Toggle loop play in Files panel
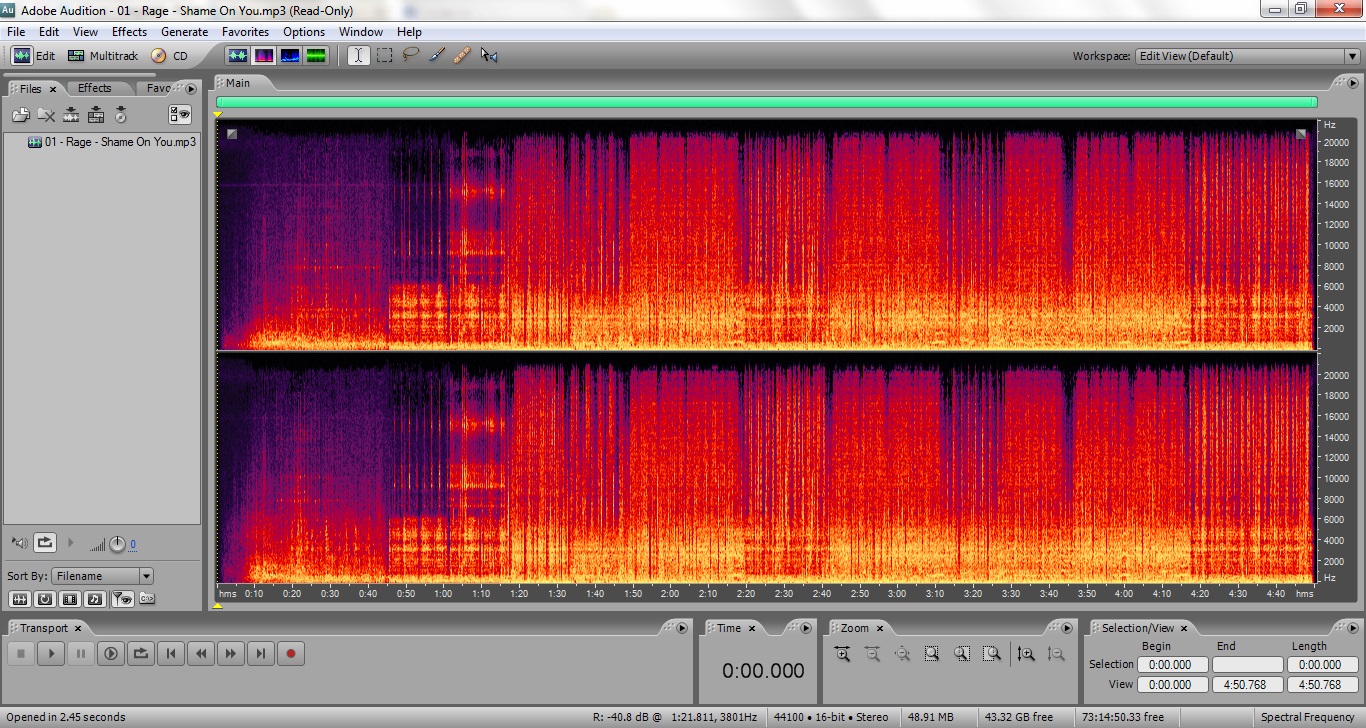The height and width of the screenshot is (728, 1366). point(45,543)
